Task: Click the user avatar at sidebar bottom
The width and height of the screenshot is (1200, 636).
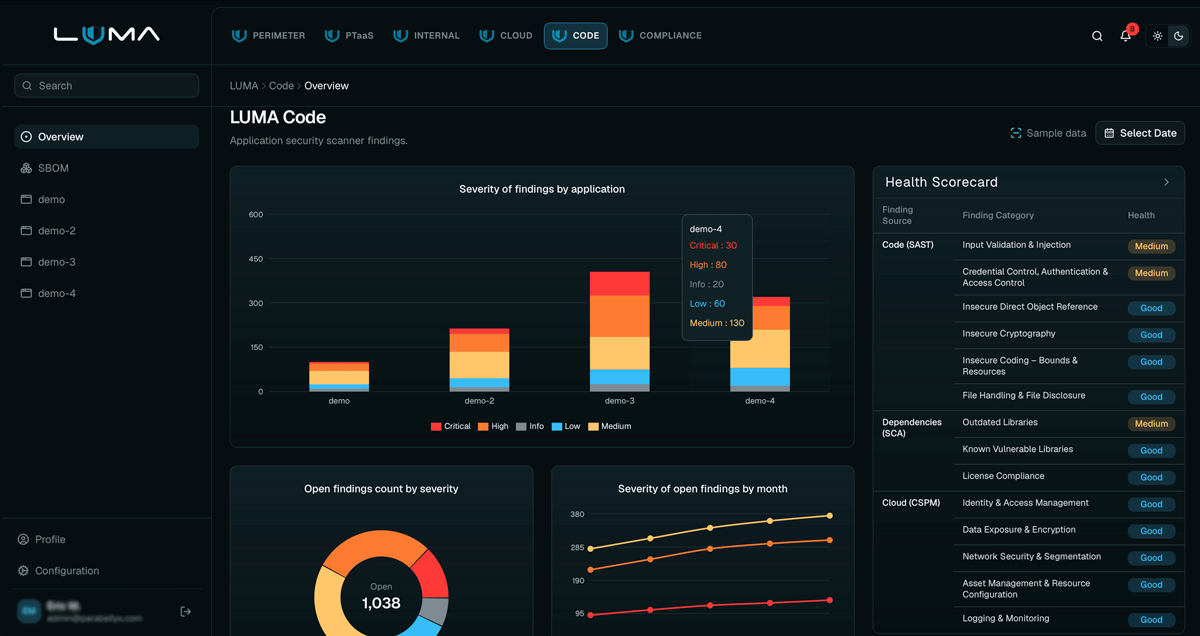Action: pos(28,611)
